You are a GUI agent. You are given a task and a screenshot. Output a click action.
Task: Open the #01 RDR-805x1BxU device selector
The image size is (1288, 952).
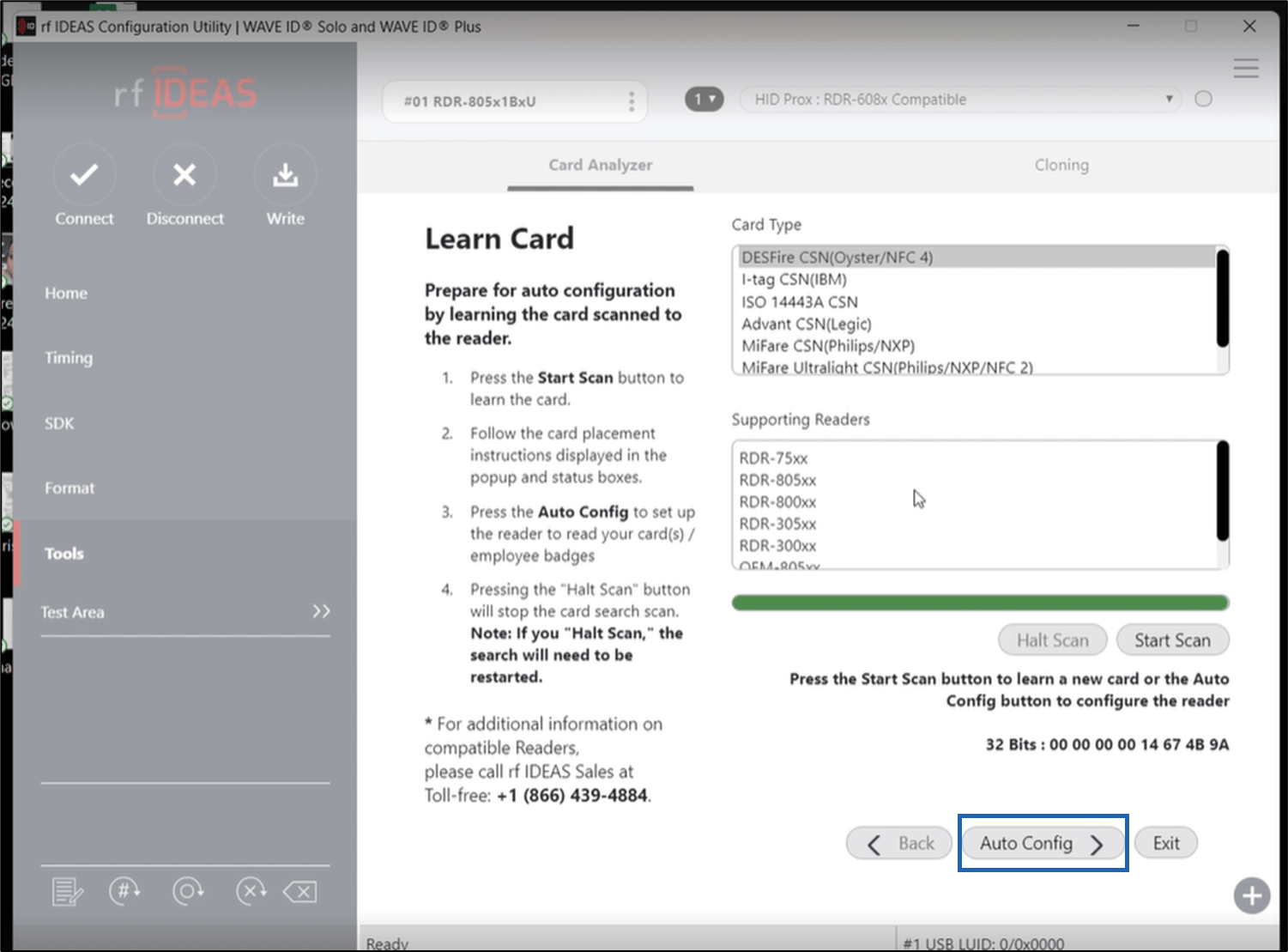[x=515, y=101]
